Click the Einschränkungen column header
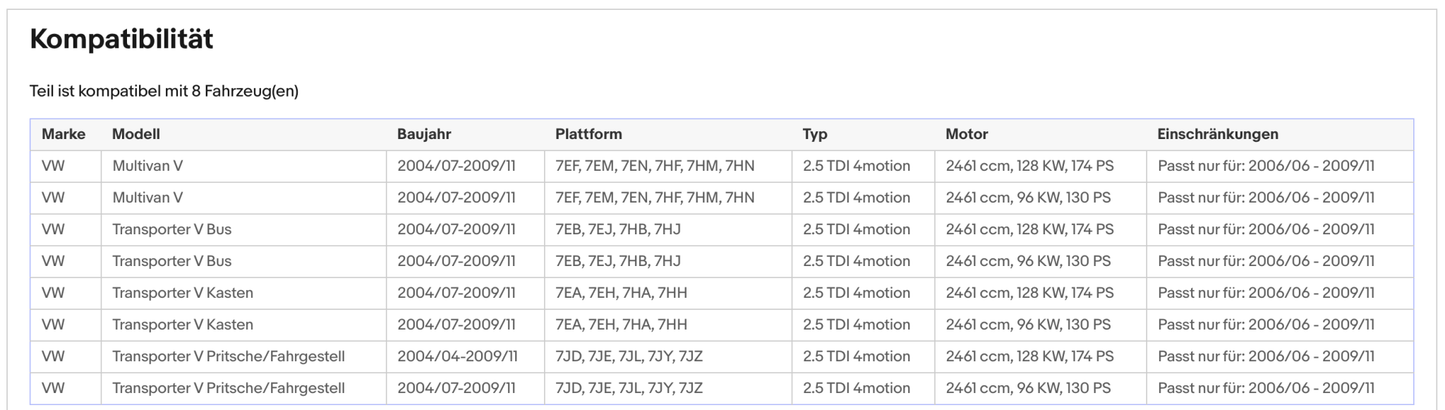1445x410 pixels. [x=1217, y=134]
